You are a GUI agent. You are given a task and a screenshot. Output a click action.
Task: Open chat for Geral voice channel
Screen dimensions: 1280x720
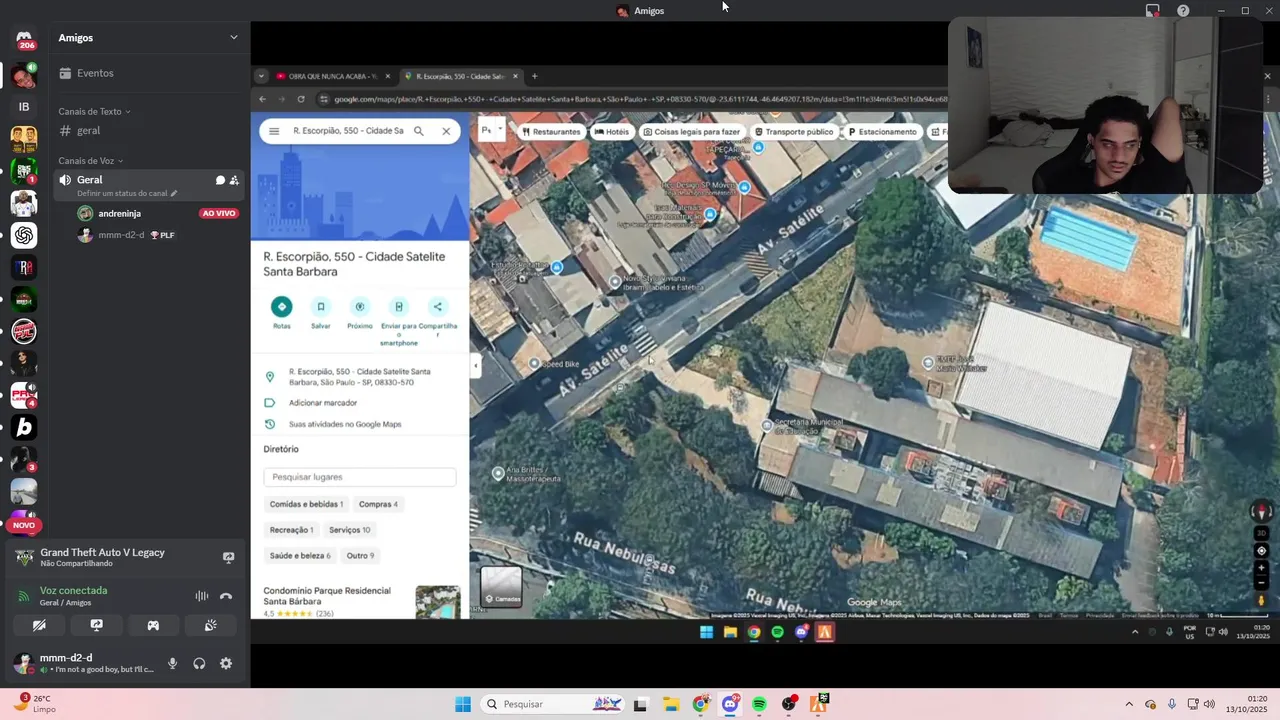tap(220, 180)
